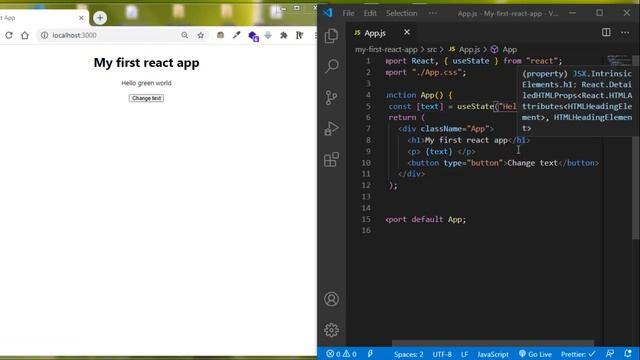640x360 pixels.
Task: Select JavaScript language mode
Action: pyautogui.click(x=493, y=354)
